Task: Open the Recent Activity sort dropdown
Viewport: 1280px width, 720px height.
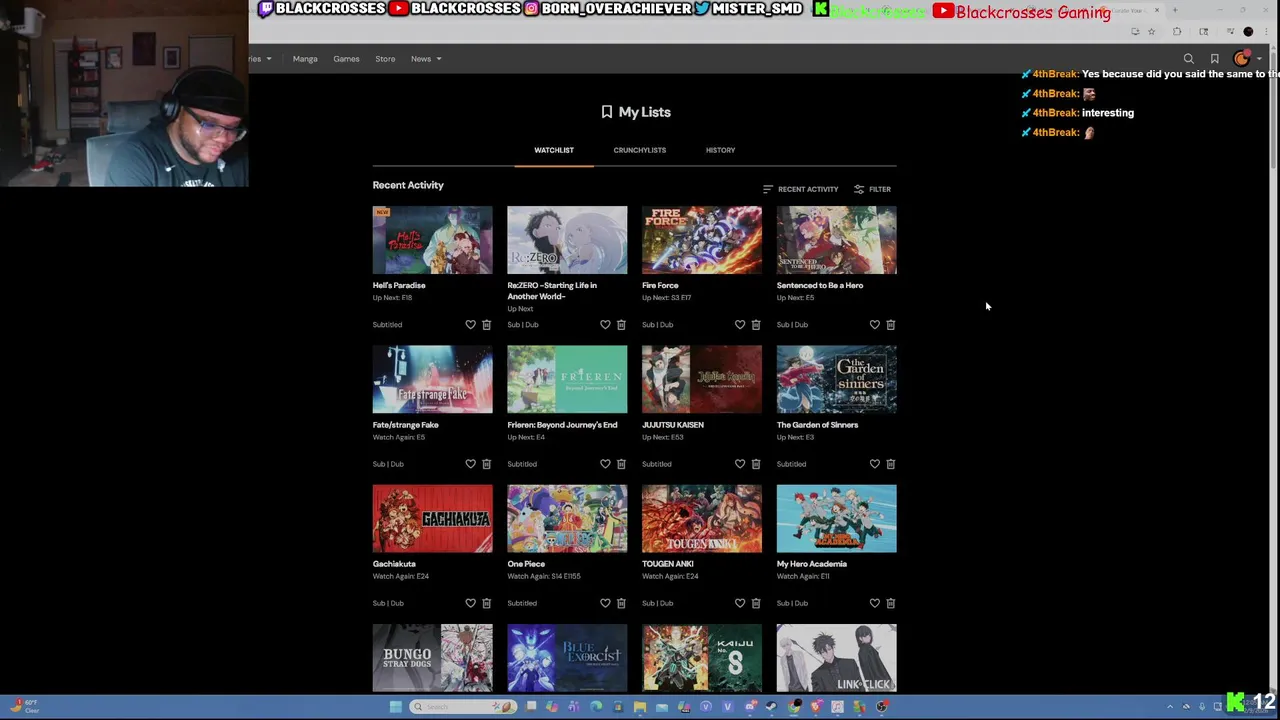Action: [800, 189]
